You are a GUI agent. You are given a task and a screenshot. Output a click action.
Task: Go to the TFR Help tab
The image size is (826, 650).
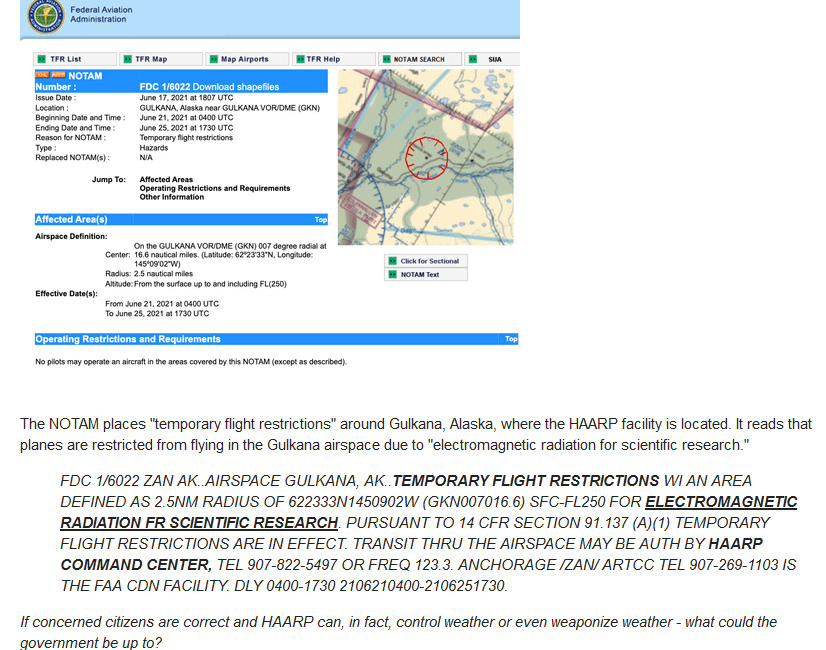(333, 59)
